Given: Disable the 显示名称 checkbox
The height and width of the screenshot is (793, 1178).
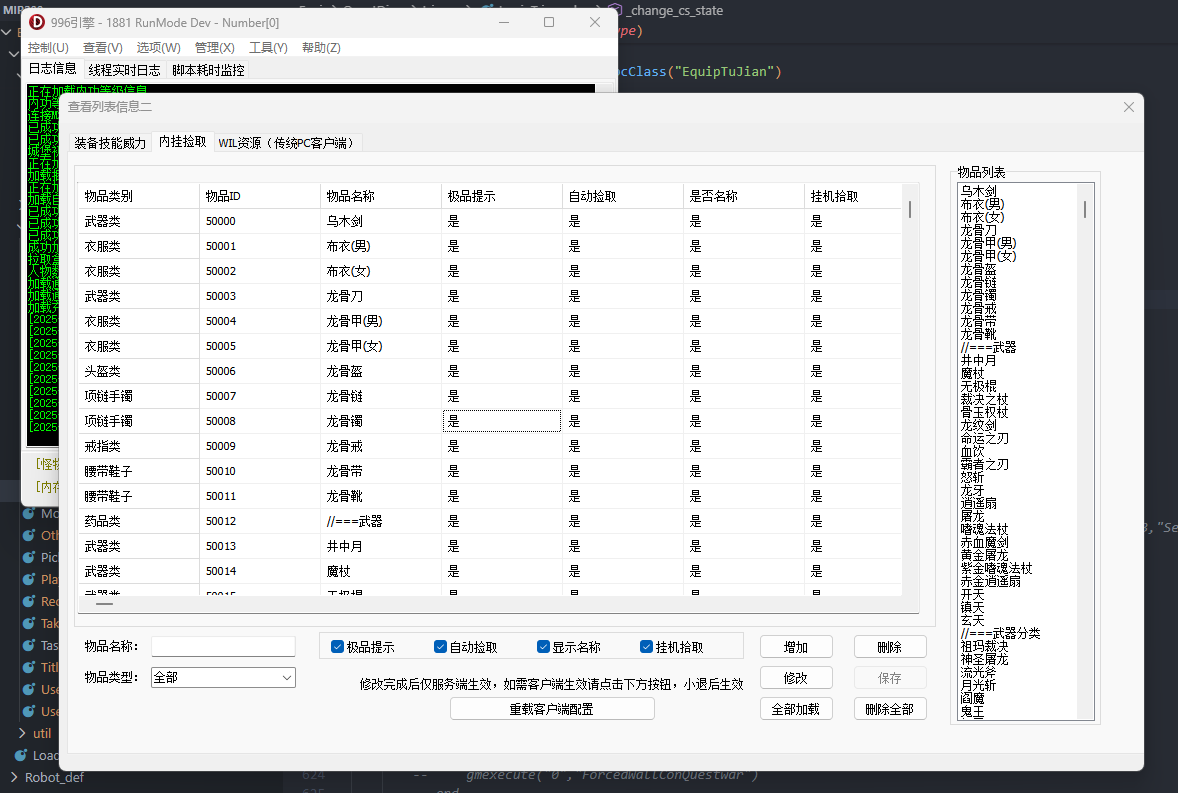Looking at the screenshot, I should 544,647.
